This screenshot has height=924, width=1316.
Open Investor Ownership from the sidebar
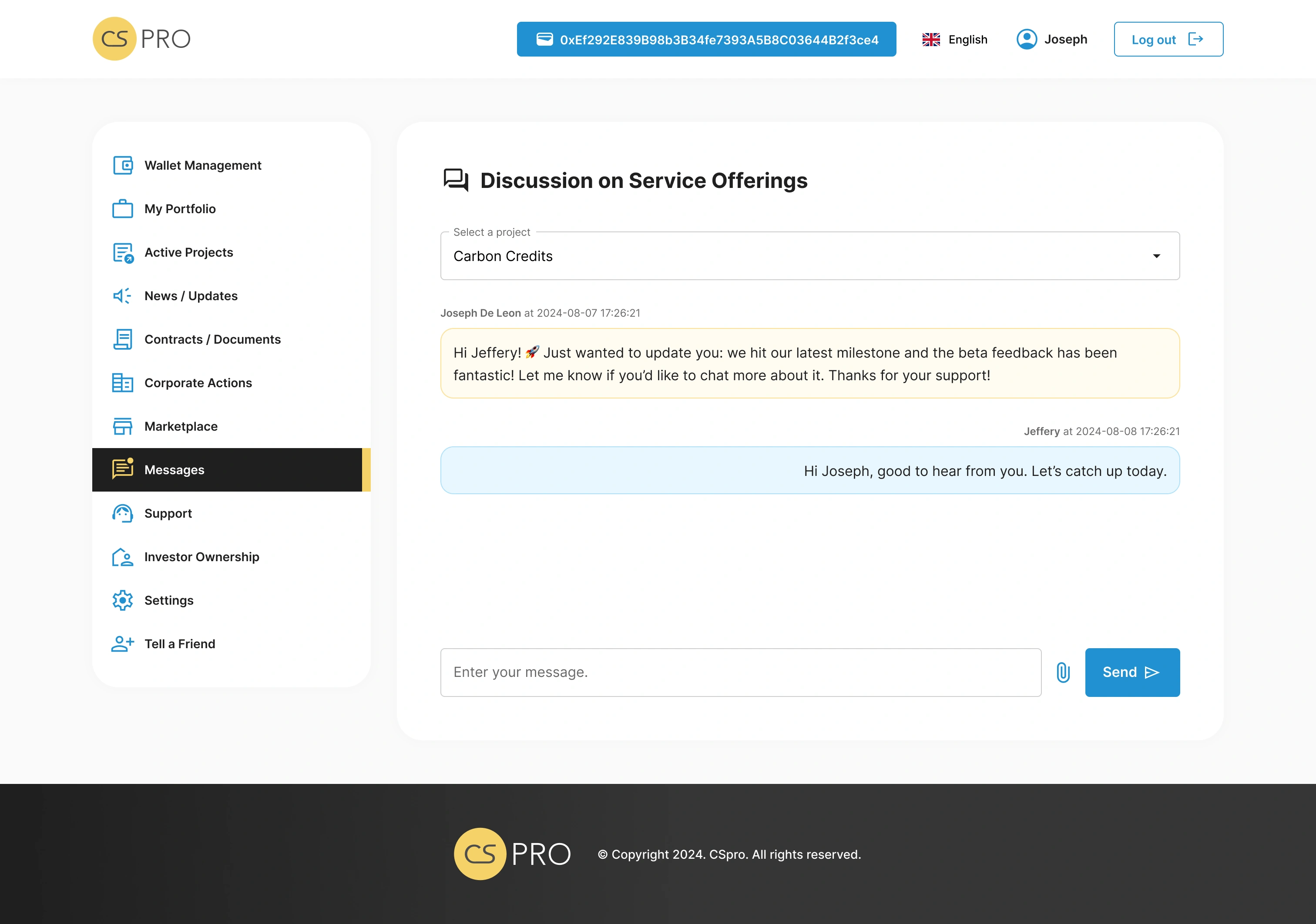click(x=201, y=557)
